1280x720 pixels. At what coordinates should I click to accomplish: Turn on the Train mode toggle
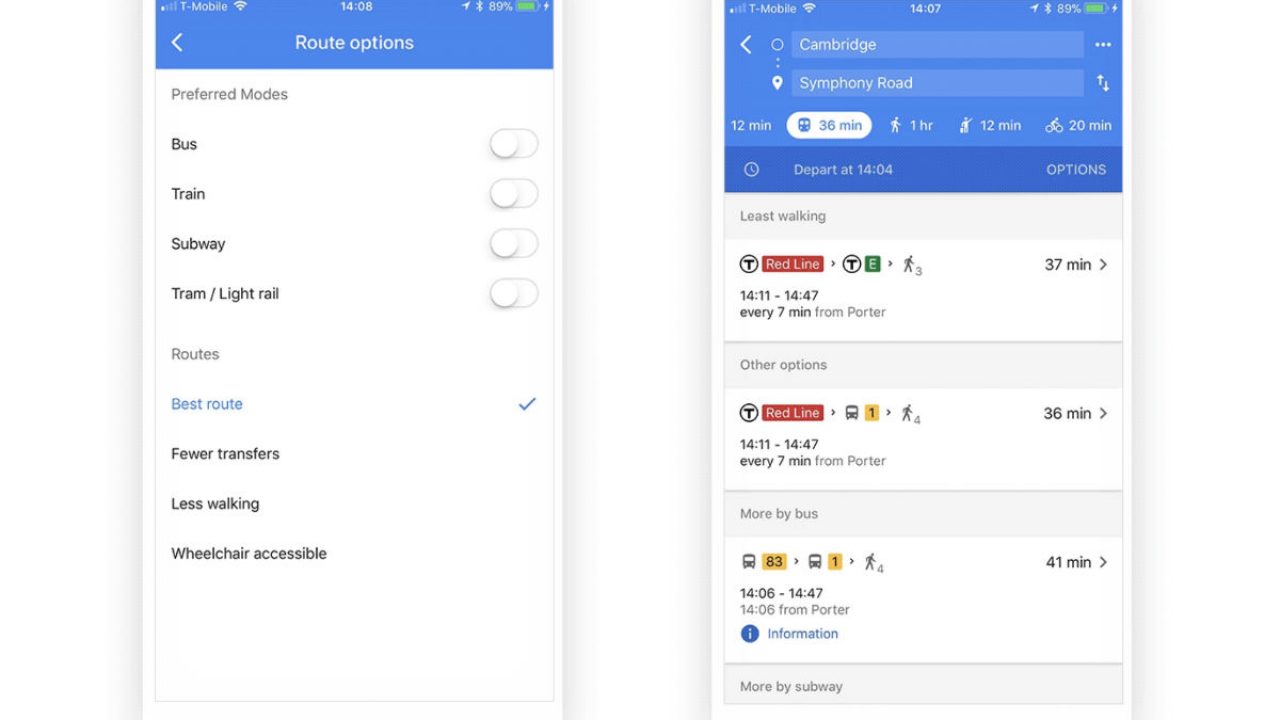click(514, 194)
